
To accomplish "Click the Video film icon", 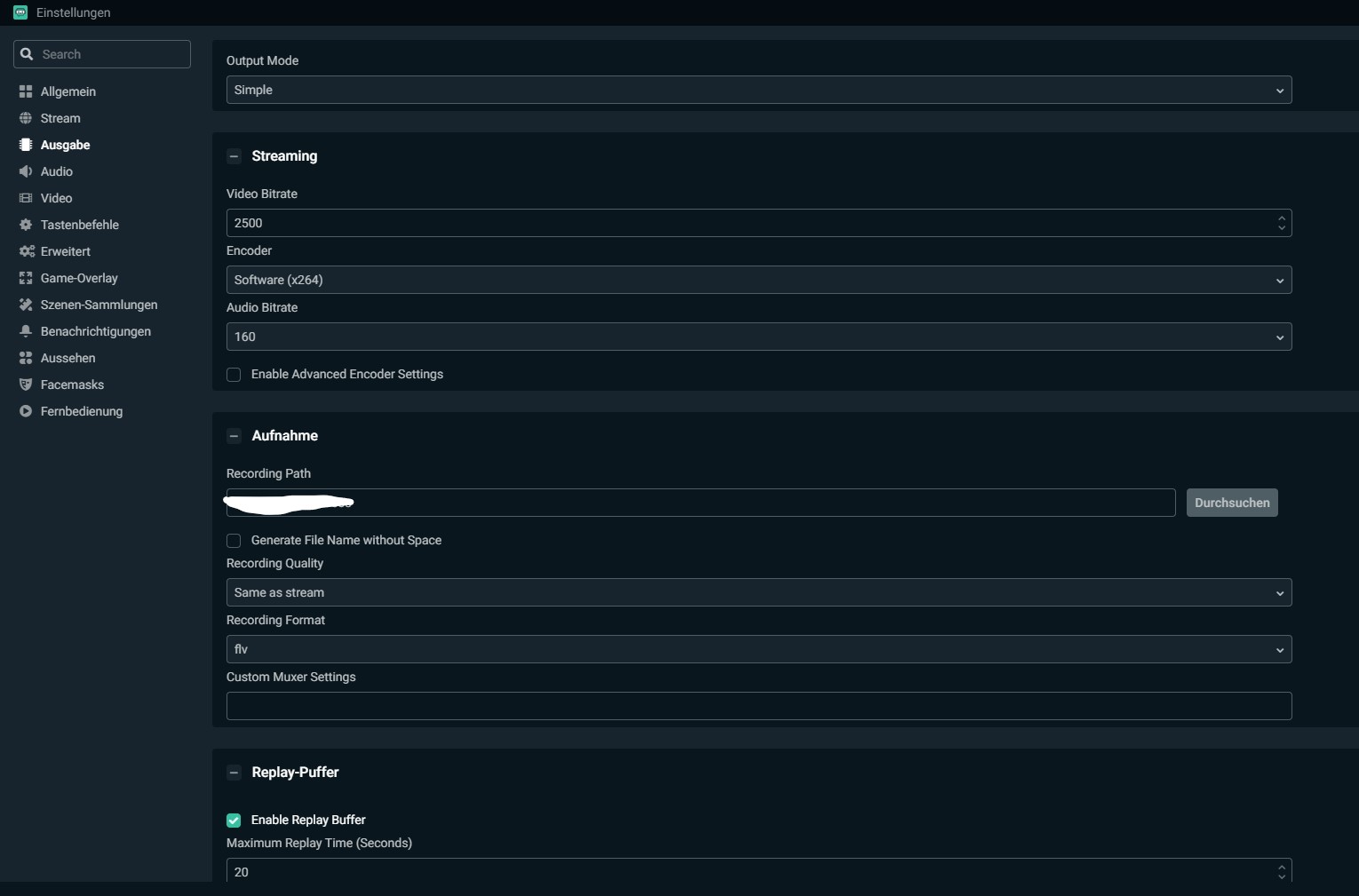I will (x=26, y=198).
